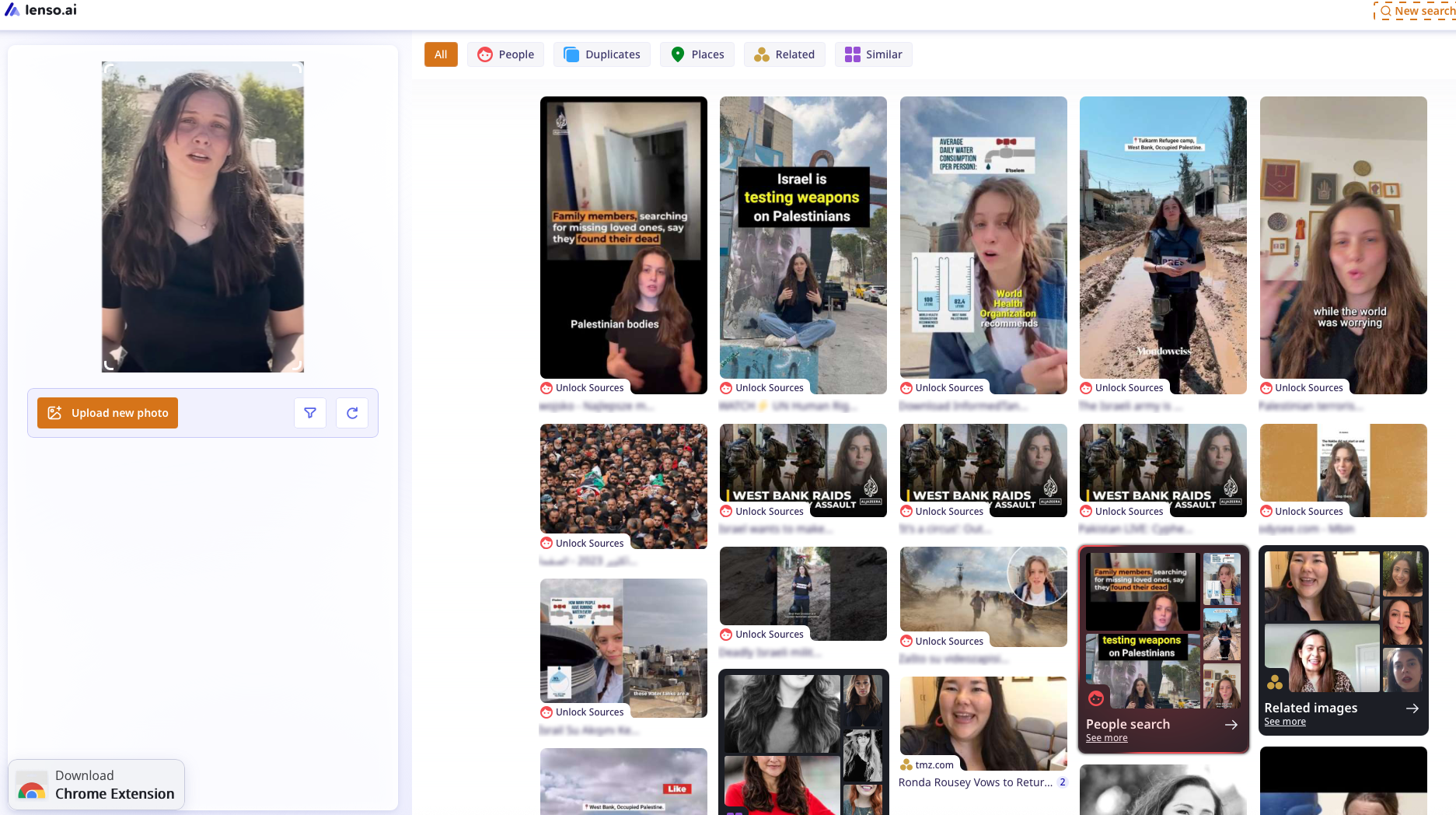Image resolution: width=1456 pixels, height=815 pixels.
Task: Click the People face icon in tab
Action: point(485,54)
